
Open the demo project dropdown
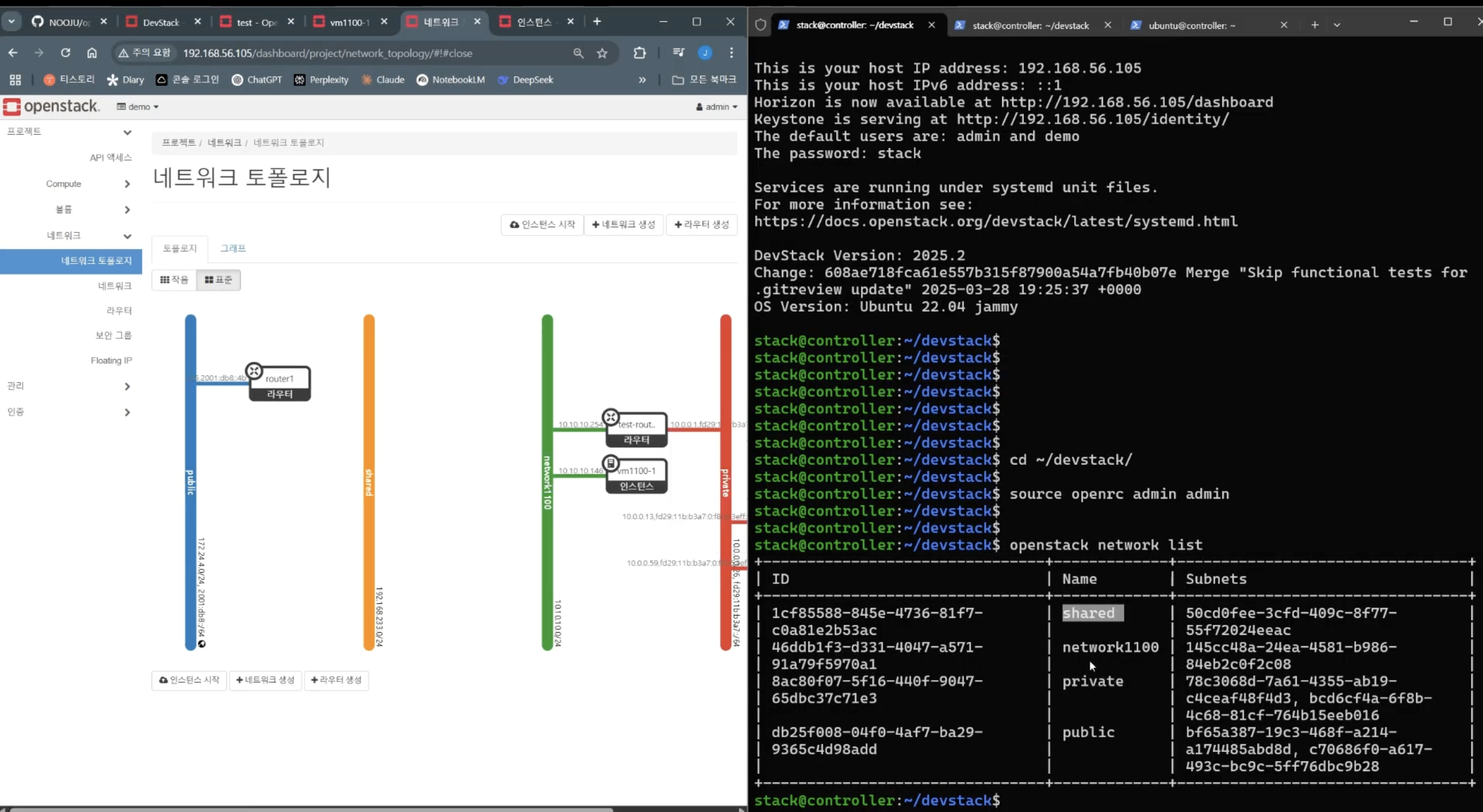point(138,107)
